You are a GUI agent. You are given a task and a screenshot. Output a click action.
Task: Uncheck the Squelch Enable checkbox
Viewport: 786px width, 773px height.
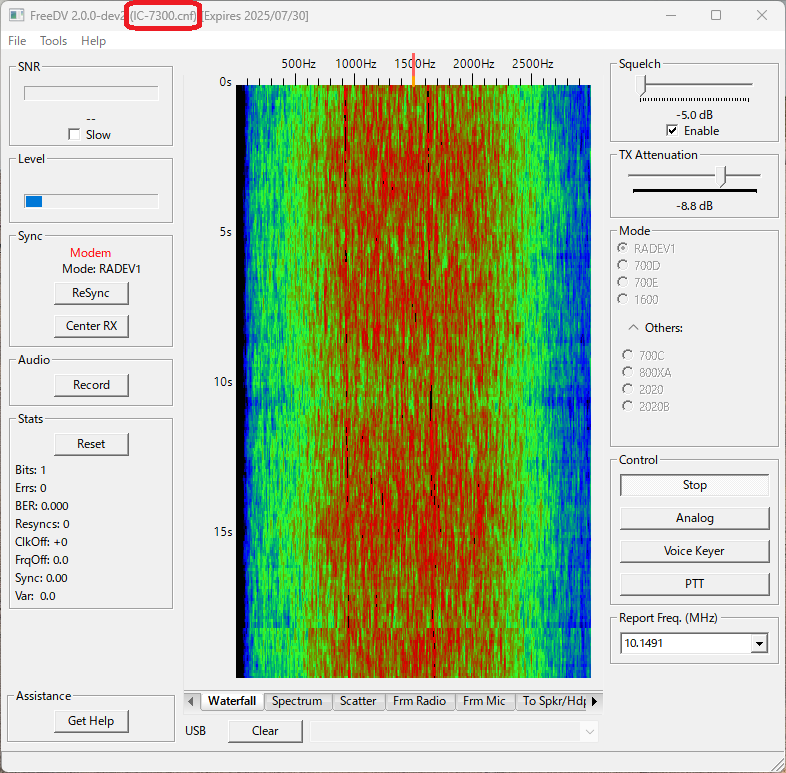pos(672,131)
